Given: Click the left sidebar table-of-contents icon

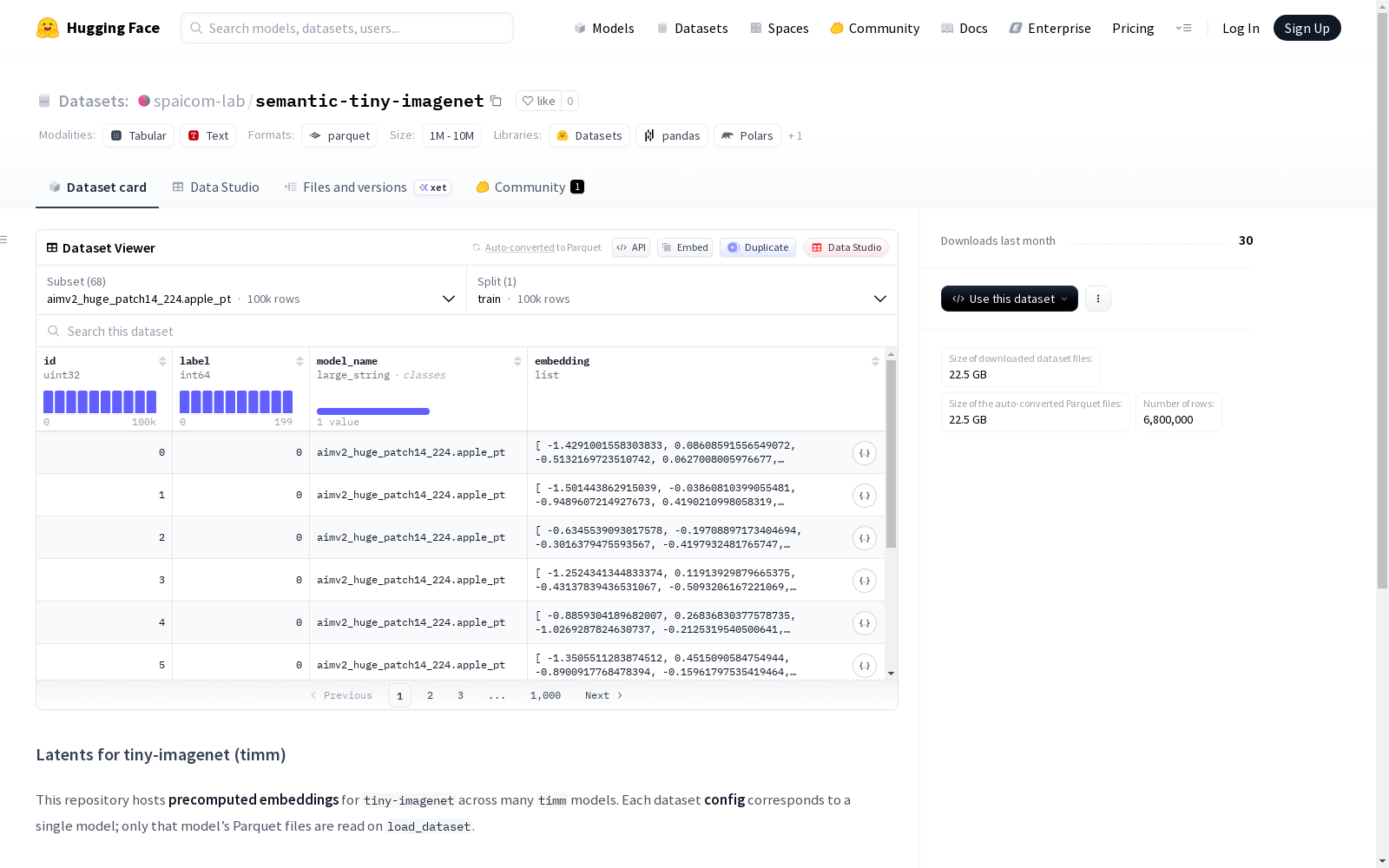Looking at the screenshot, I should 4,240.
